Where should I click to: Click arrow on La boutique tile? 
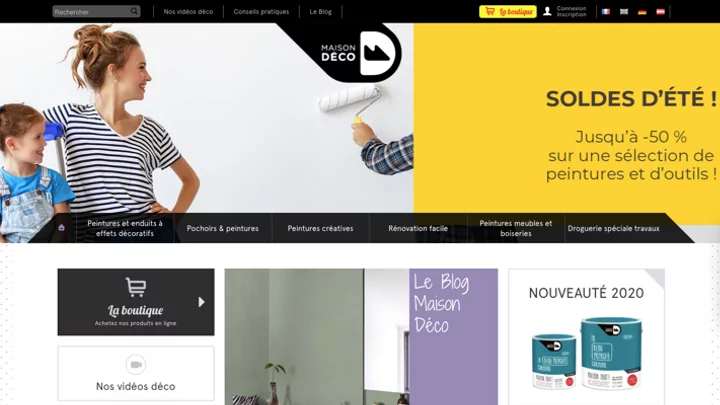201,302
